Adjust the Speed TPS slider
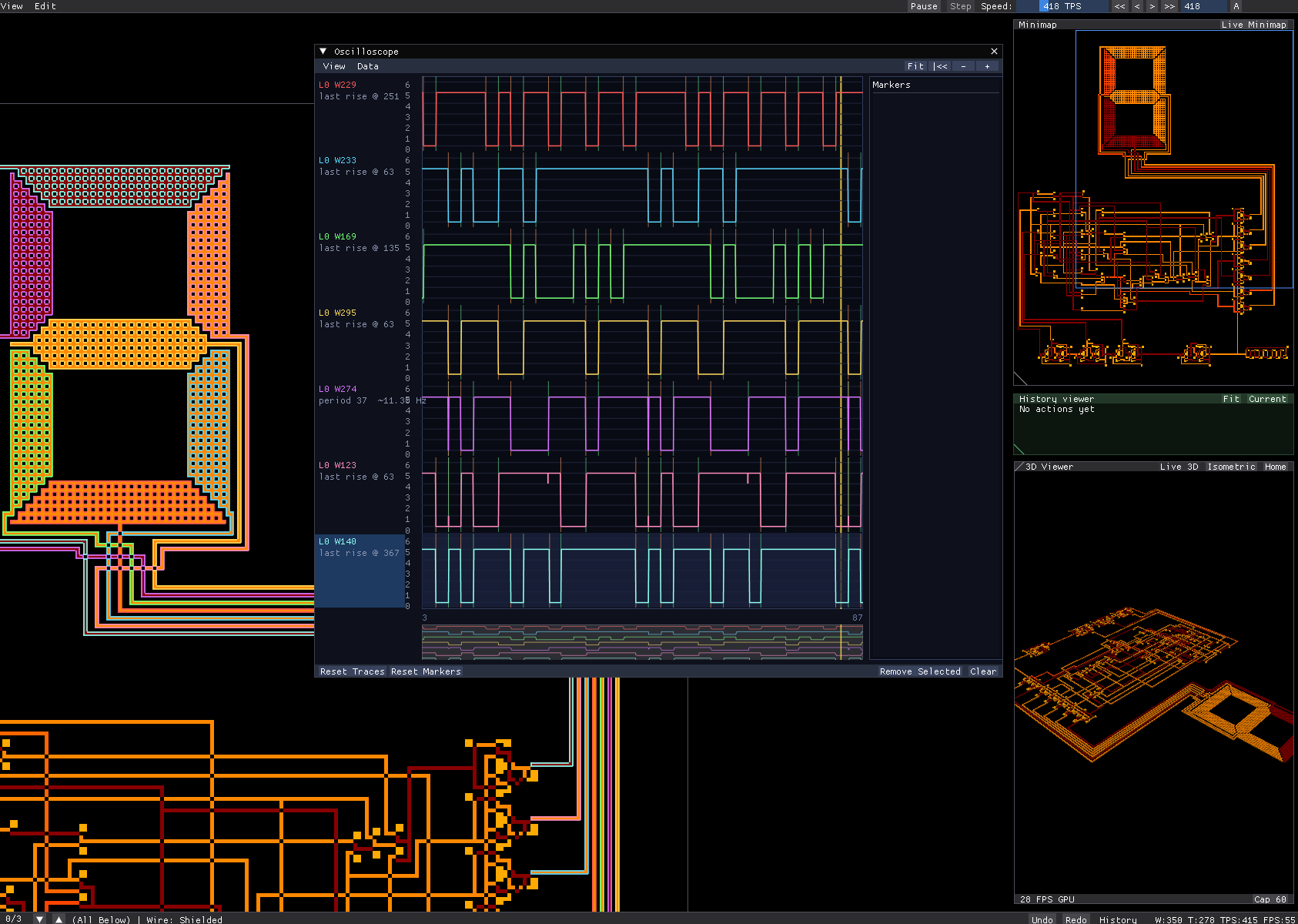This screenshot has width=1298, height=924. click(x=1062, y=6)
